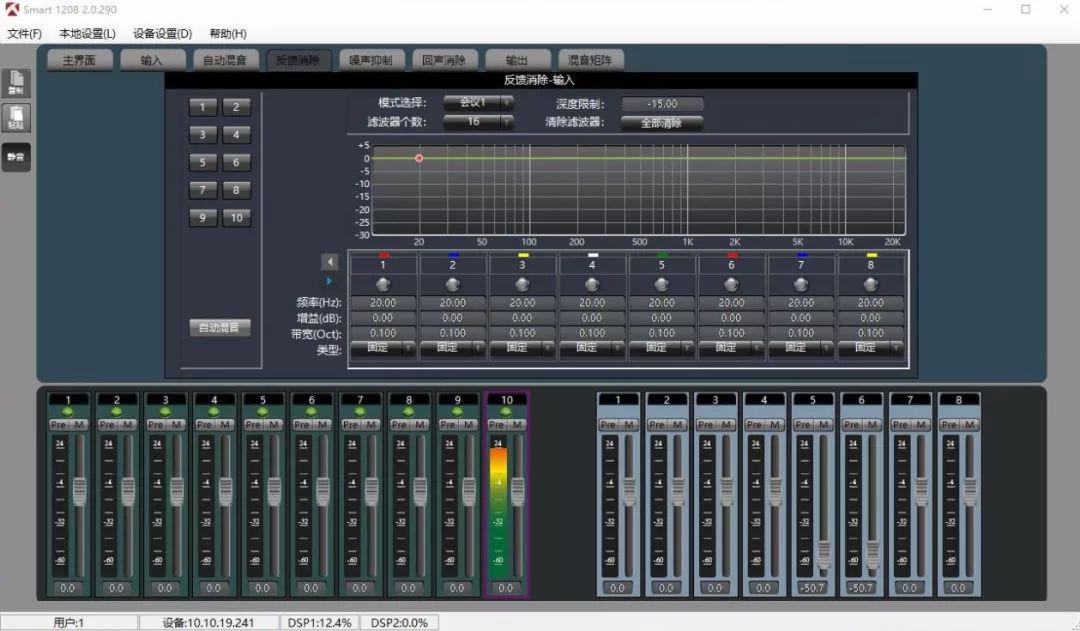1080x631 pixels.
Task: Switch to the 噪声抑制 tab
Action: (x=371, y=61)
